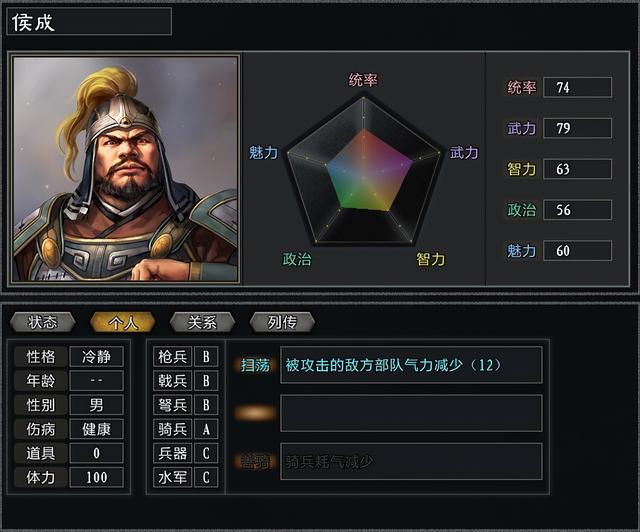
Task: Switch to the 个人 tab
Action: tap(122, 322)
